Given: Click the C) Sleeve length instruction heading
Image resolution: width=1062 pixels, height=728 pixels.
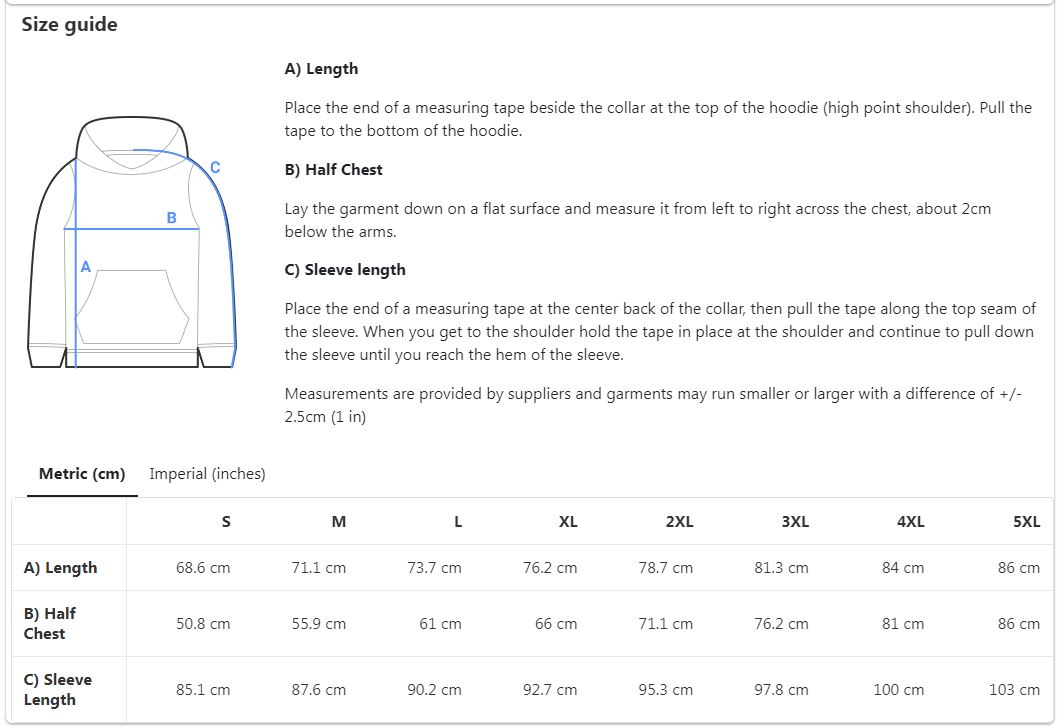Looking at the screenshot, I should point(345,270).
